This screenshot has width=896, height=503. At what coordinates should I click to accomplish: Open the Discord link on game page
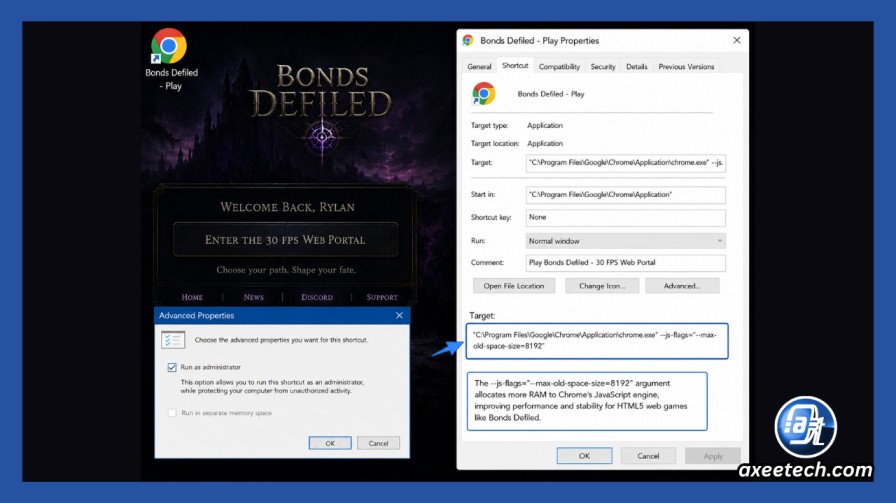click(317, 297)
